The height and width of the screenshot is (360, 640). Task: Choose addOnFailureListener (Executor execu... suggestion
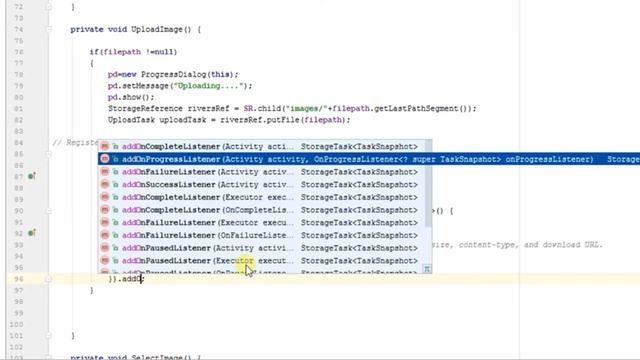tap(261, 222)
